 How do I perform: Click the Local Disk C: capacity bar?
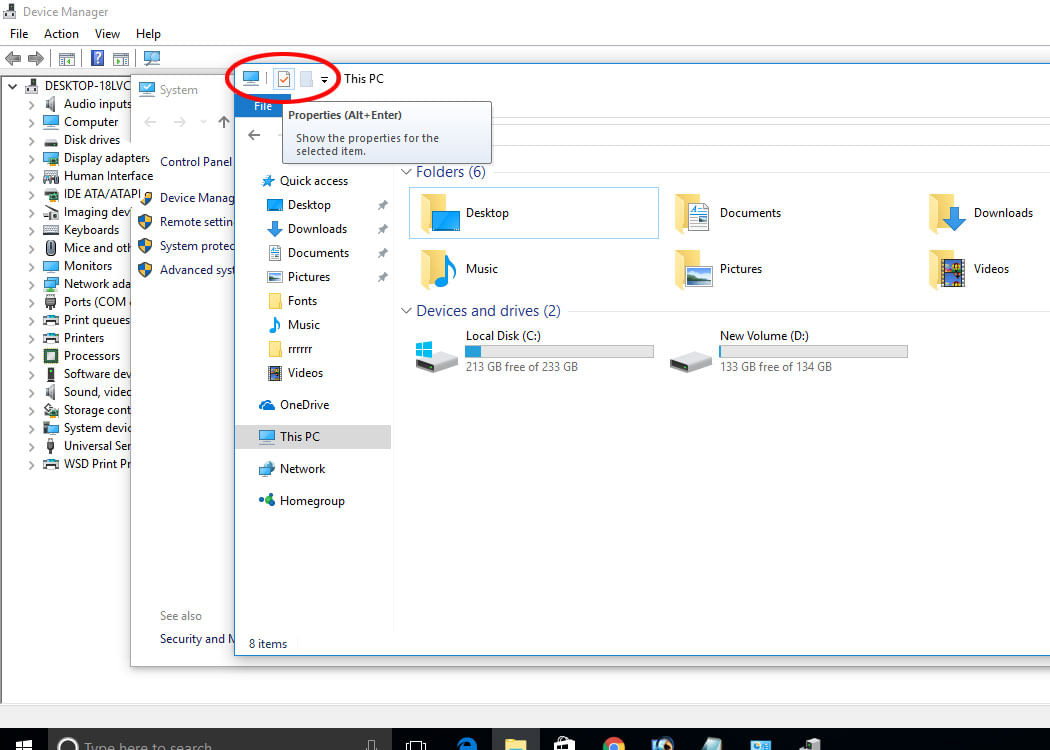tap(559, 351)
